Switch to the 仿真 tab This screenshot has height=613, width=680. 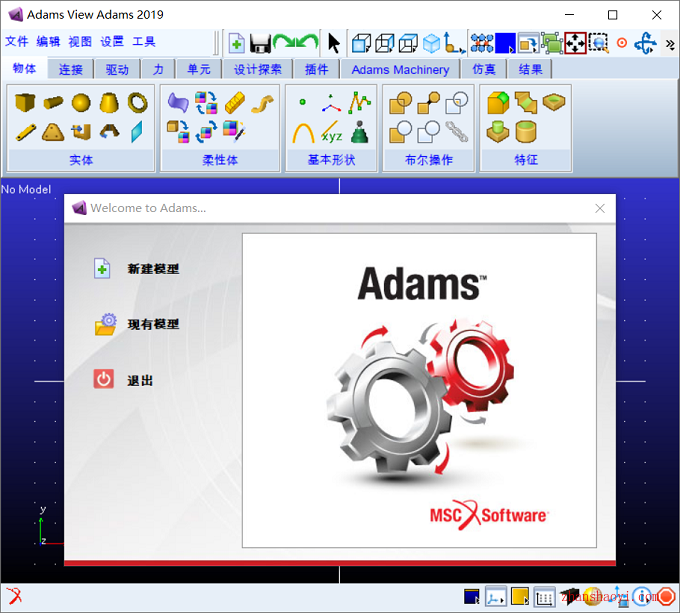point(484,69)
